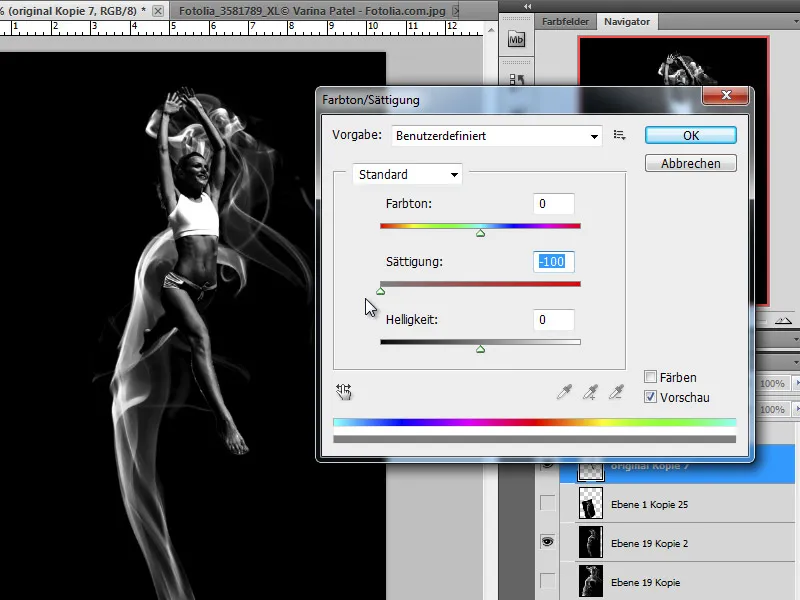Click the Farbton value field

tap(554, 204)
